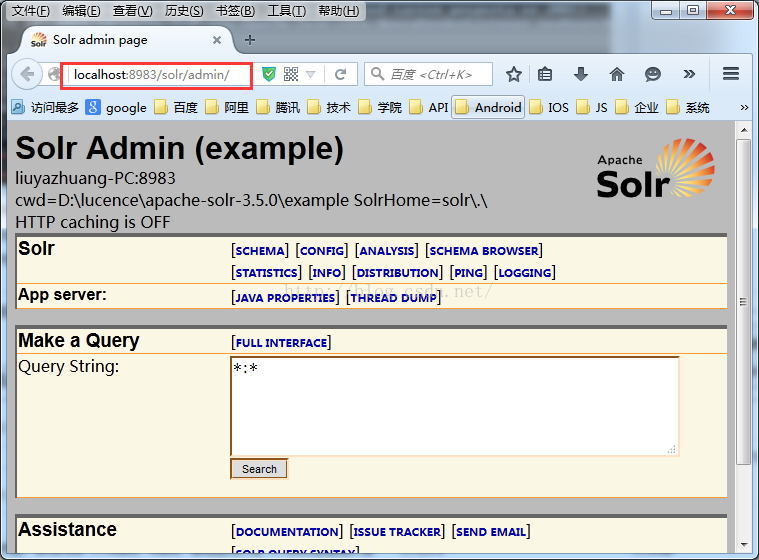Bookmark this page with the star icon
The width and height of the screenshot is (759, 560).
tap(514, 74)
